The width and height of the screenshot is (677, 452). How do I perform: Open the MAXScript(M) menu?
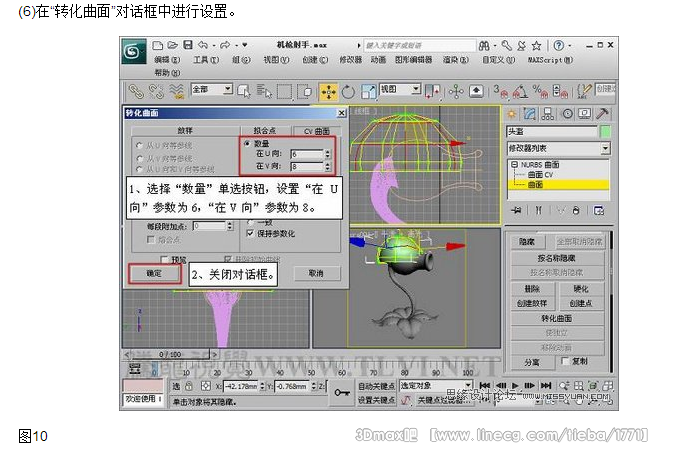point(550,60)
